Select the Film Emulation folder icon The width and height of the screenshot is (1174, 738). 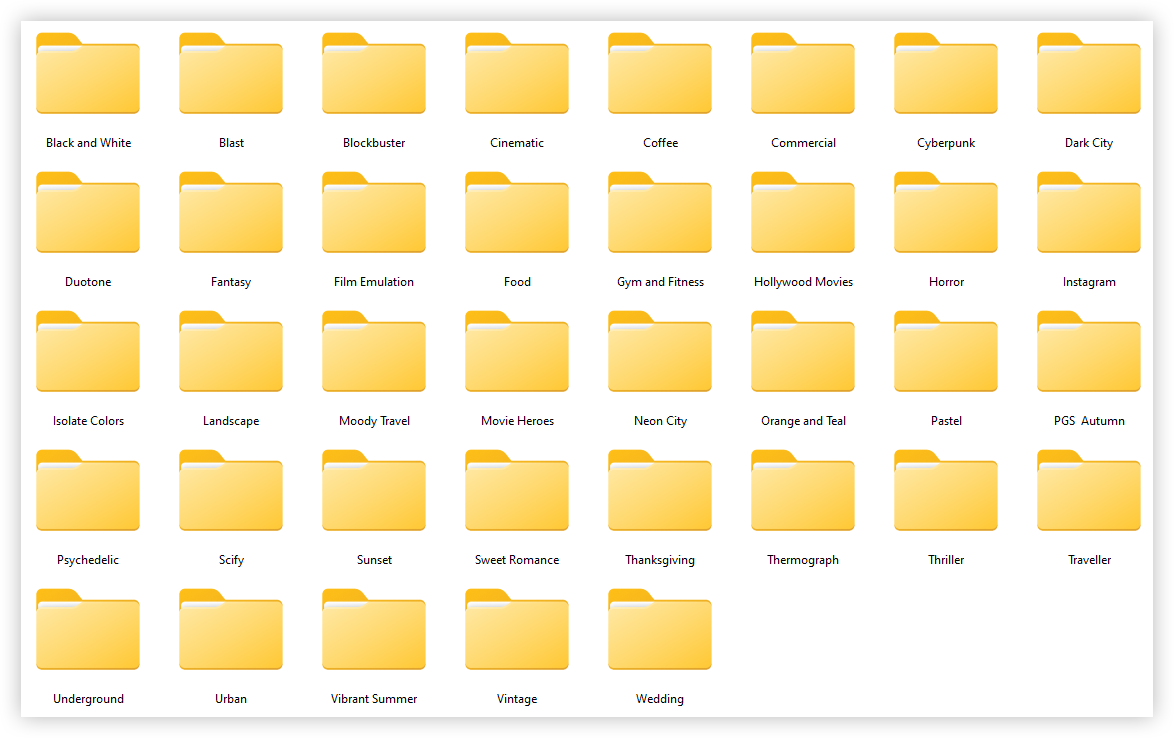(374, 213)
